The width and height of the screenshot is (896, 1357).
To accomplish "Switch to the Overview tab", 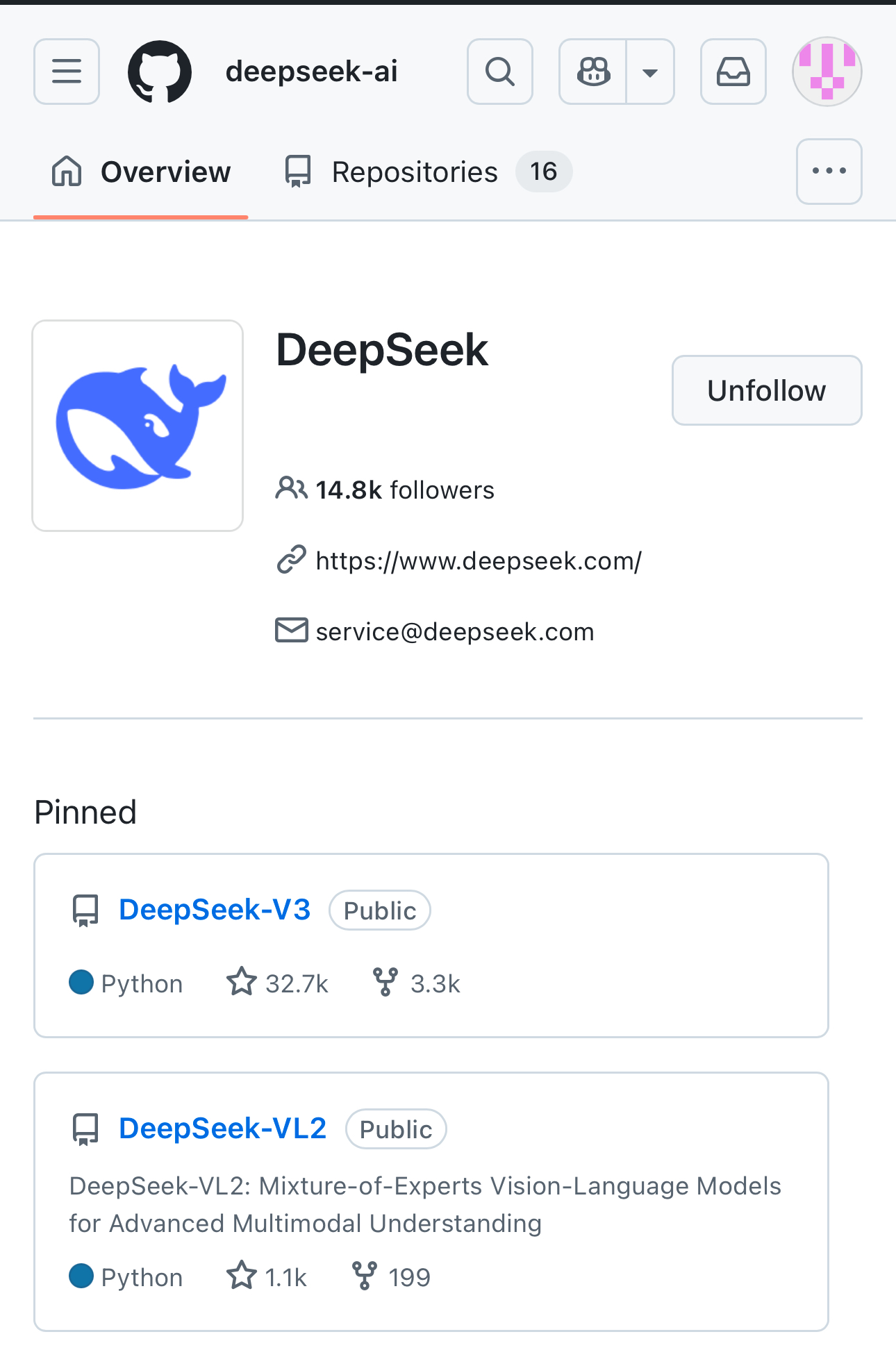I will (141, 172).
